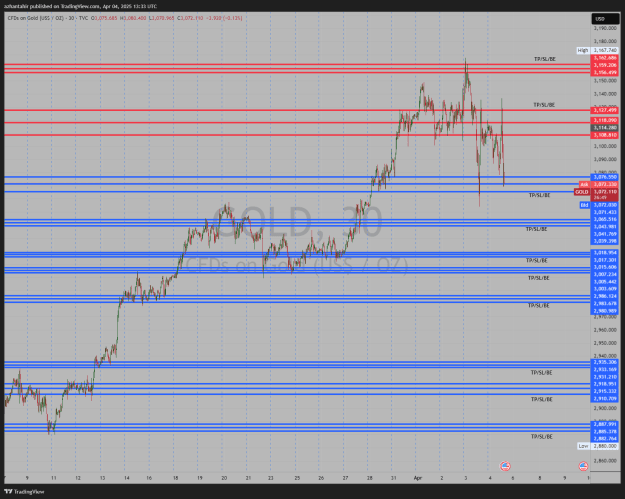Click the Apr label on the date axis

coord(418,477)
